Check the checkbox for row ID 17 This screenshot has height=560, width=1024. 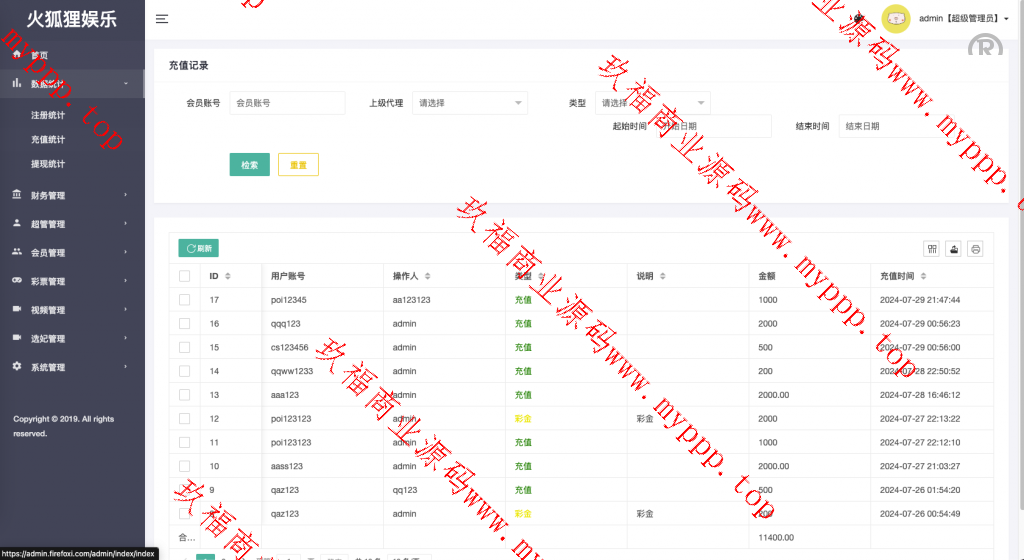point(184,299)
